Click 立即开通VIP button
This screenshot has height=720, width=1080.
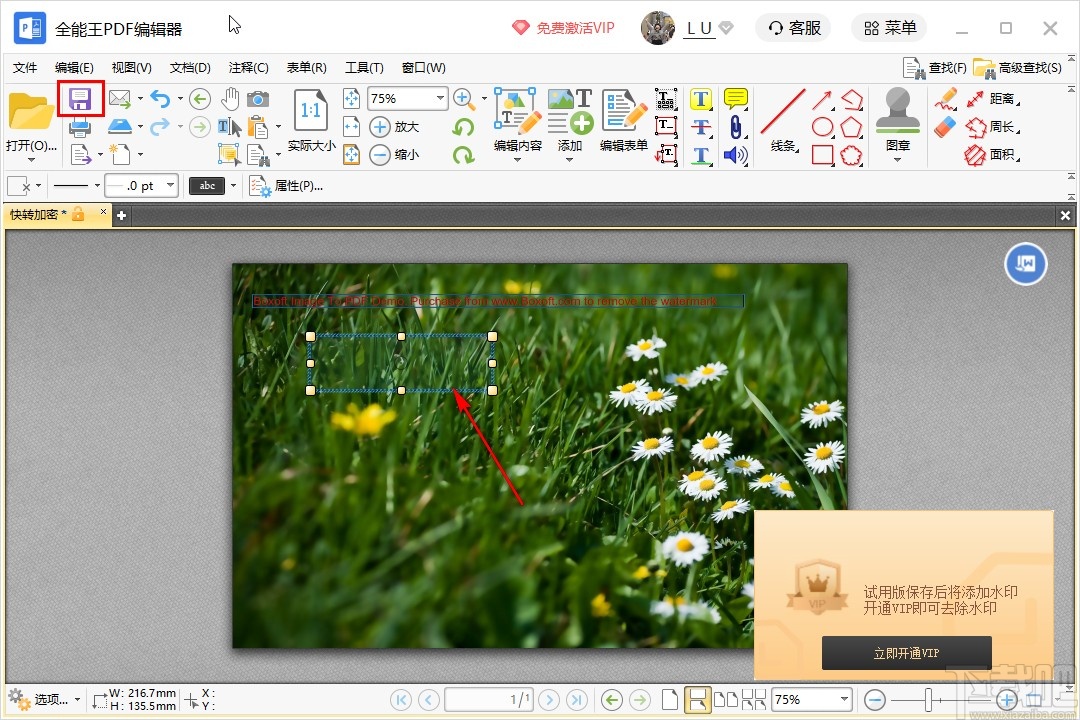coord(906,652)
